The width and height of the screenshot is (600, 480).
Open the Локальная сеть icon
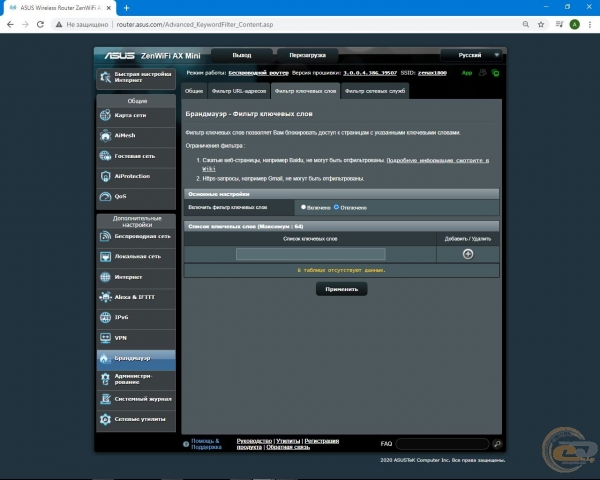pos(105,256)
